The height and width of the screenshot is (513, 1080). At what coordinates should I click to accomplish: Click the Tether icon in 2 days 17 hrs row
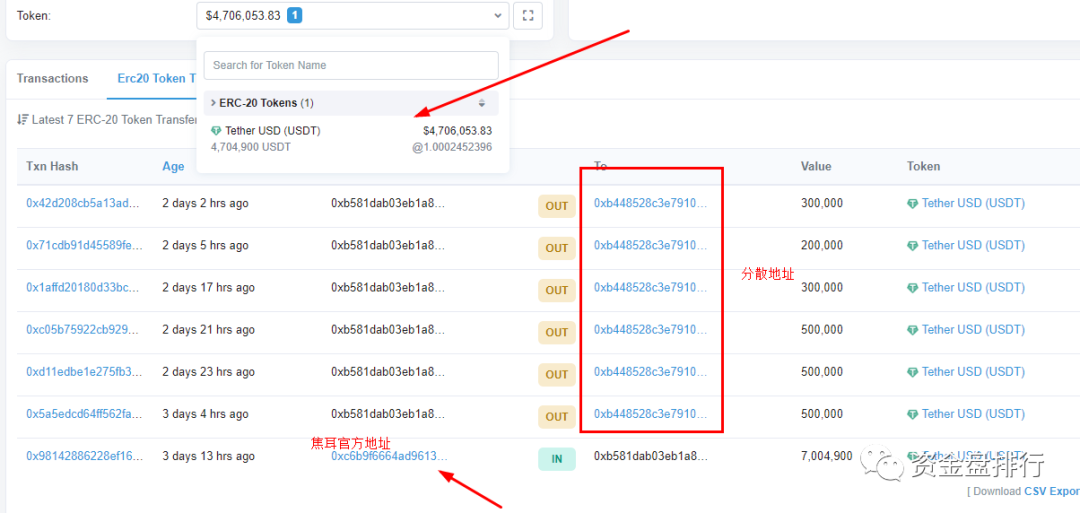[913, 288]
